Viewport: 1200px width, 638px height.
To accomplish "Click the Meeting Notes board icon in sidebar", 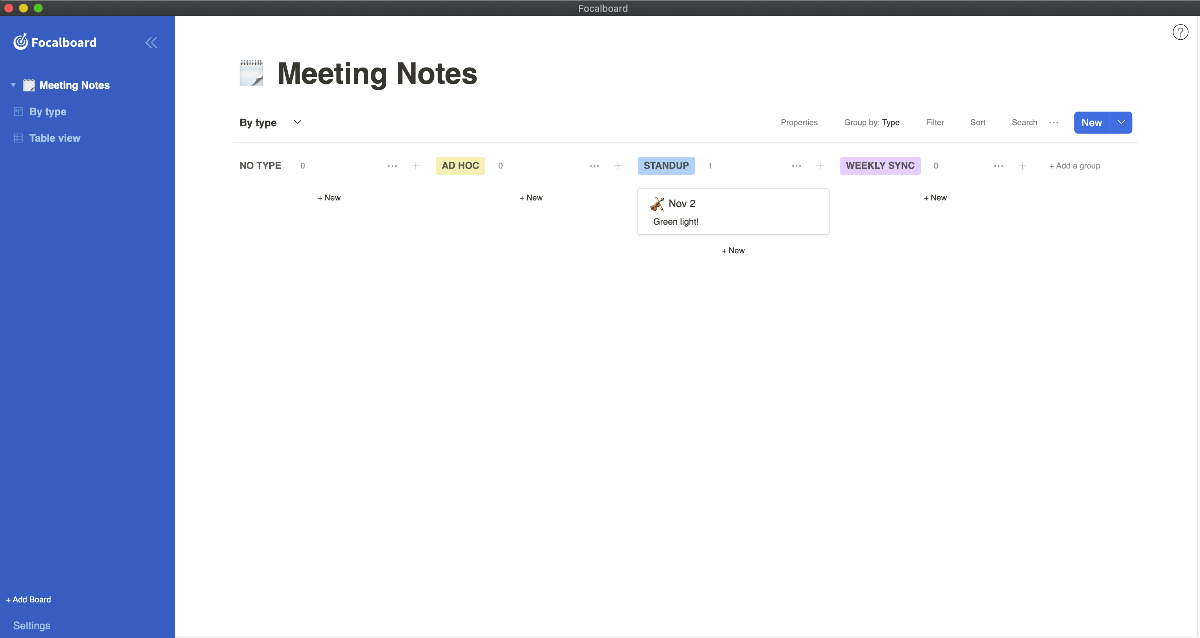I will 29,85.
